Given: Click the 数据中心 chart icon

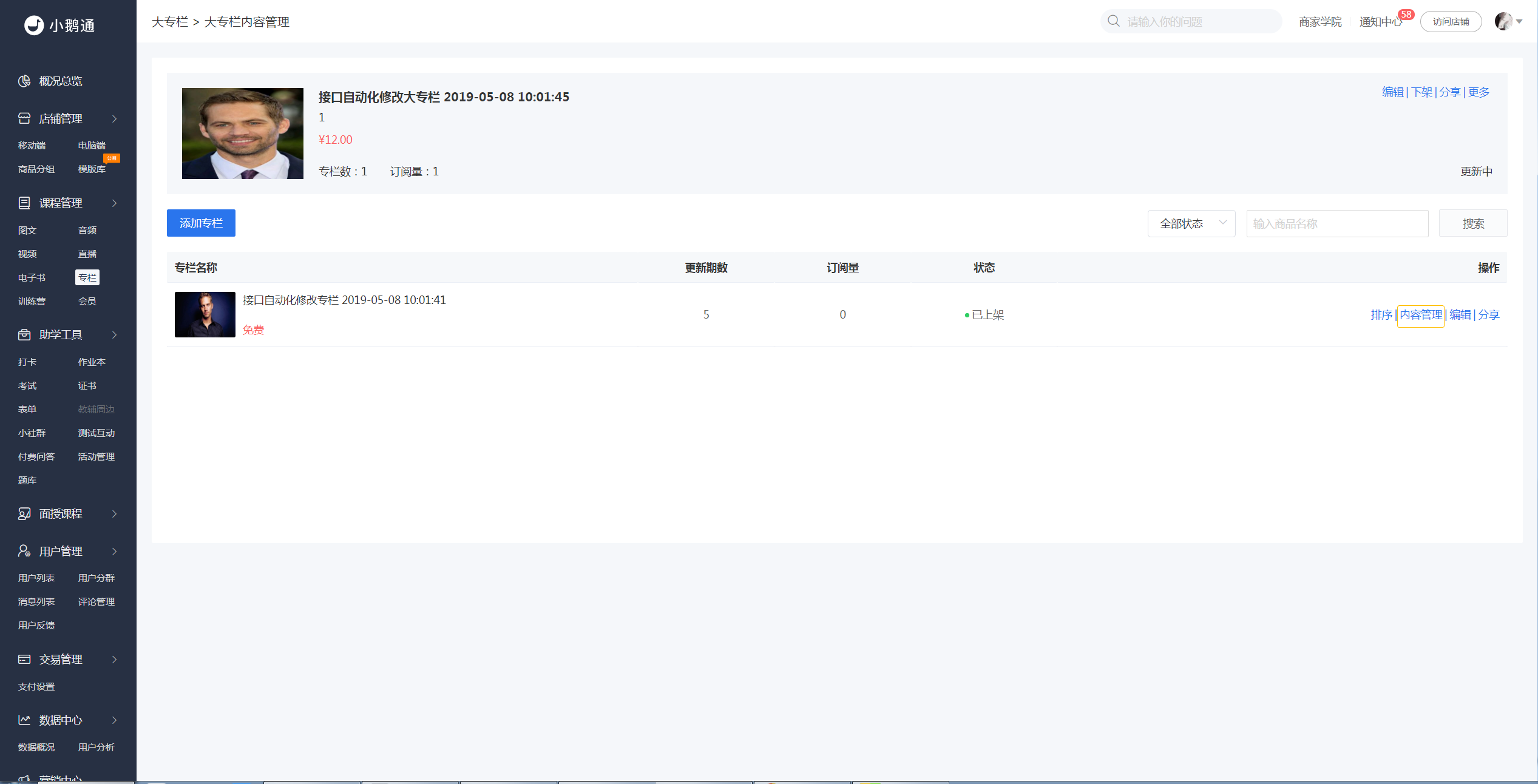Looking at the screenshot, I should click(x=24, y=720).
